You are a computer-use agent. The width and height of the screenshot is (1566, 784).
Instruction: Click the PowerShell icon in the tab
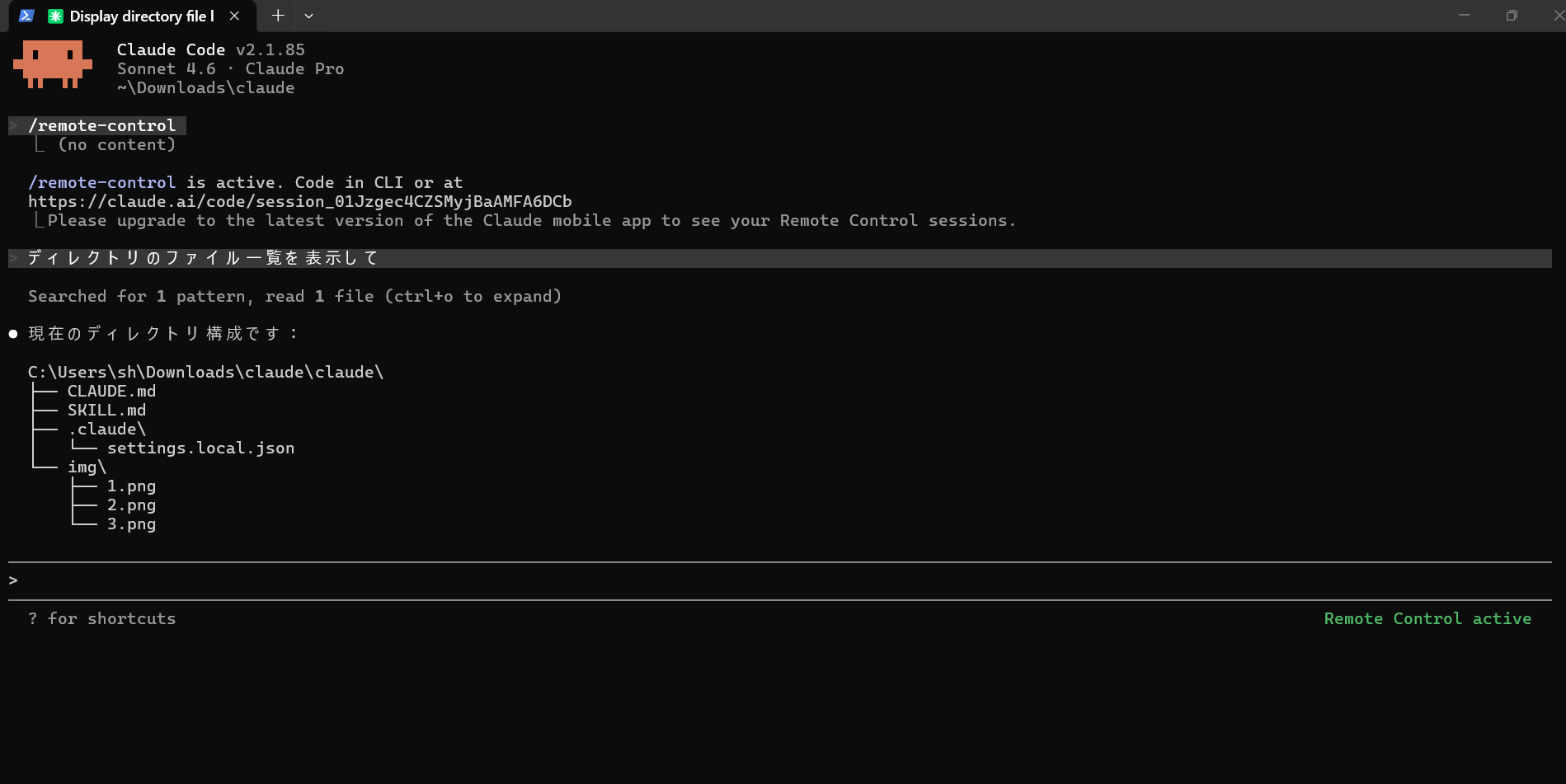click(25, 15)
